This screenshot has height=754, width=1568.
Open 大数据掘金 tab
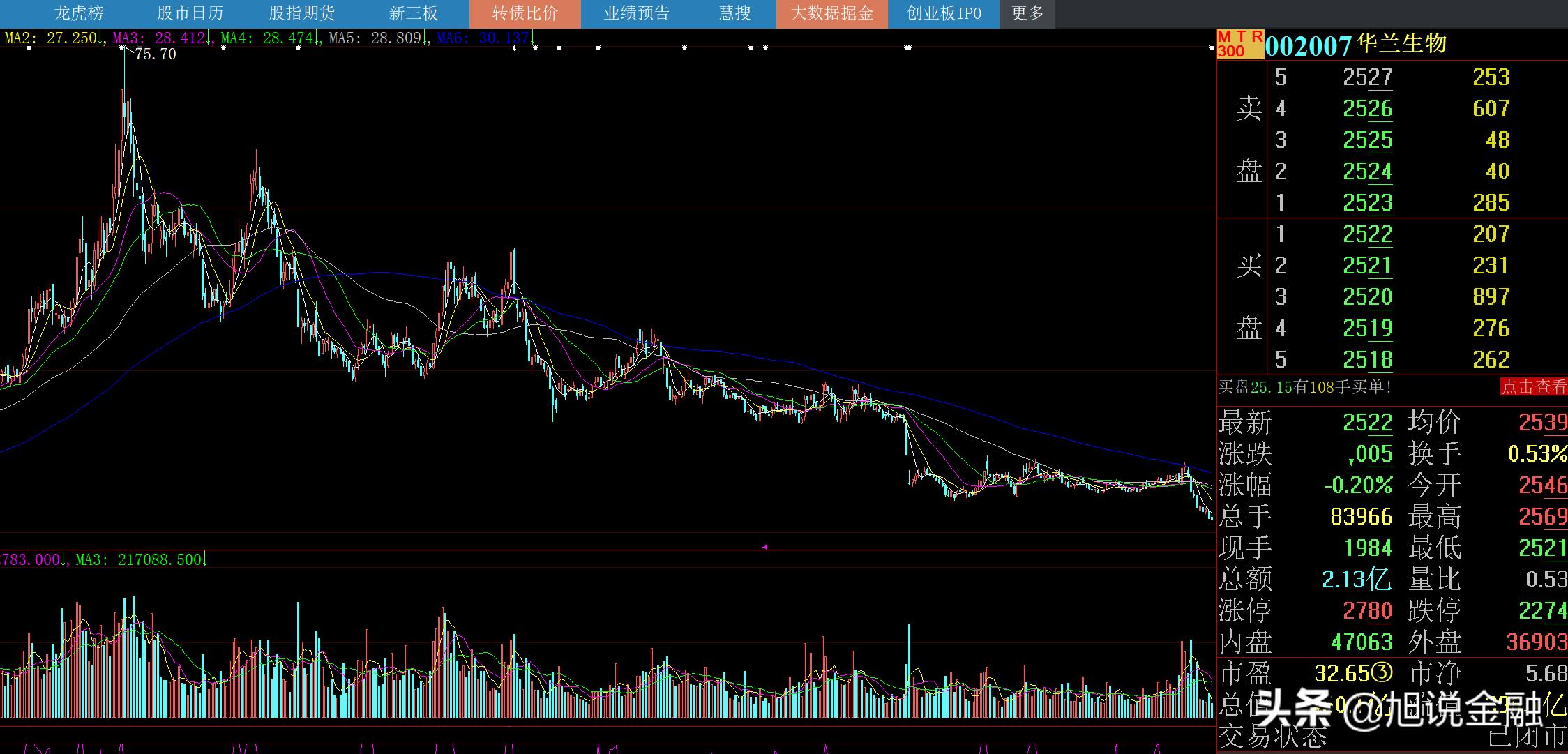(831, 13)
